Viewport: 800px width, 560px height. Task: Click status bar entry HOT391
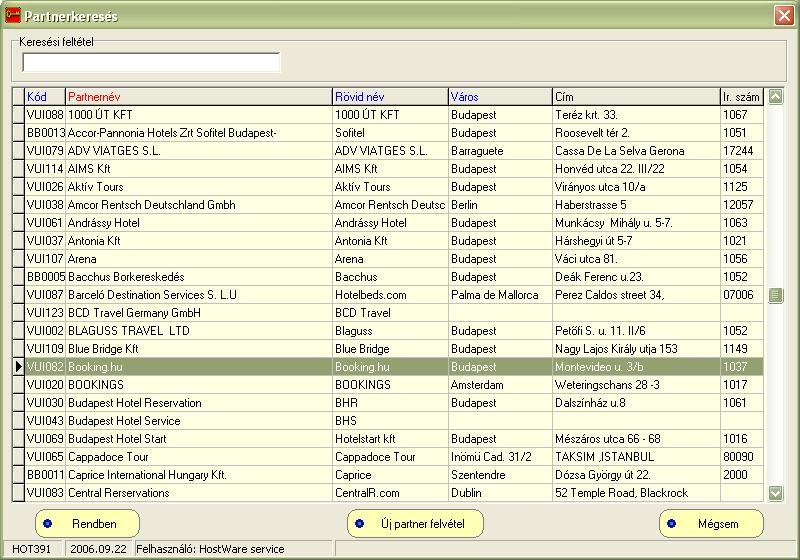(x=31, y=549)
